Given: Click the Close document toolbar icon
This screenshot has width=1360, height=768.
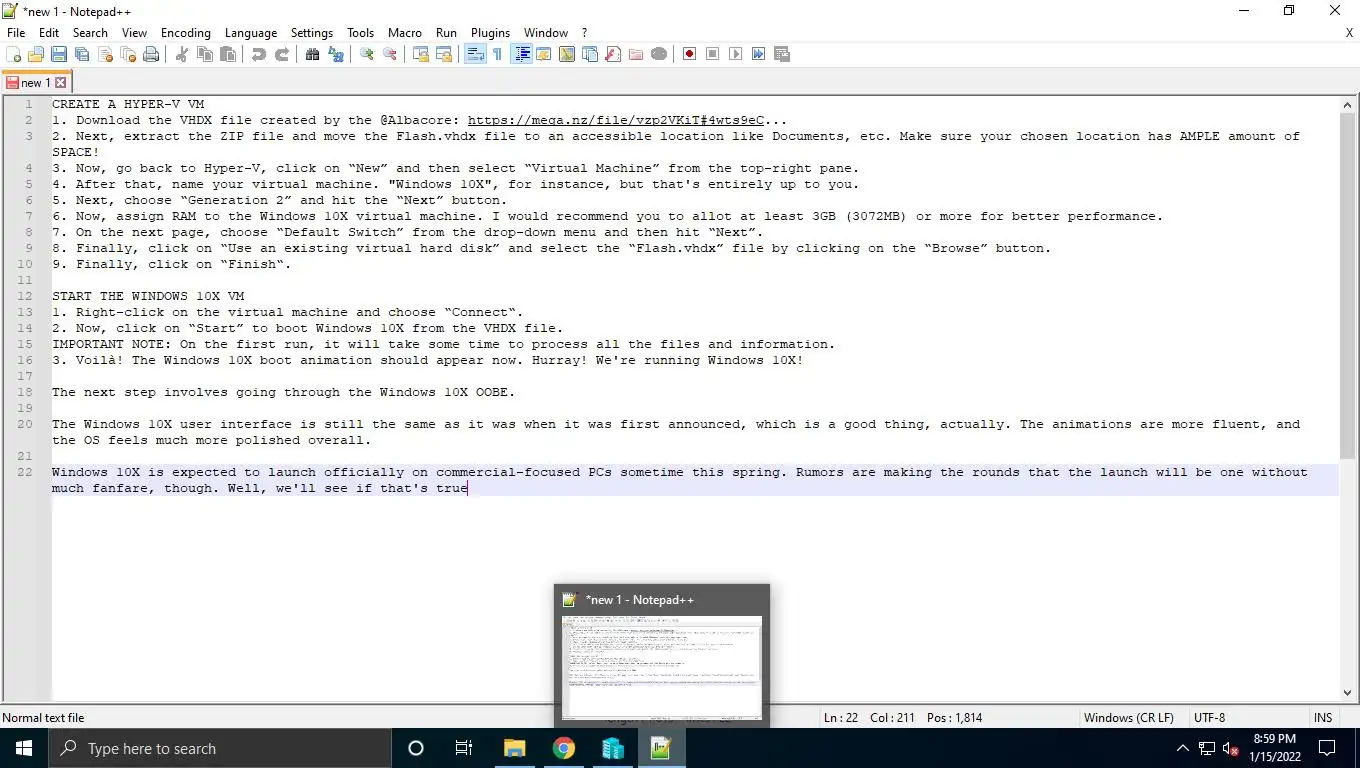Looking at the screenshot, I should click(105, 54).
